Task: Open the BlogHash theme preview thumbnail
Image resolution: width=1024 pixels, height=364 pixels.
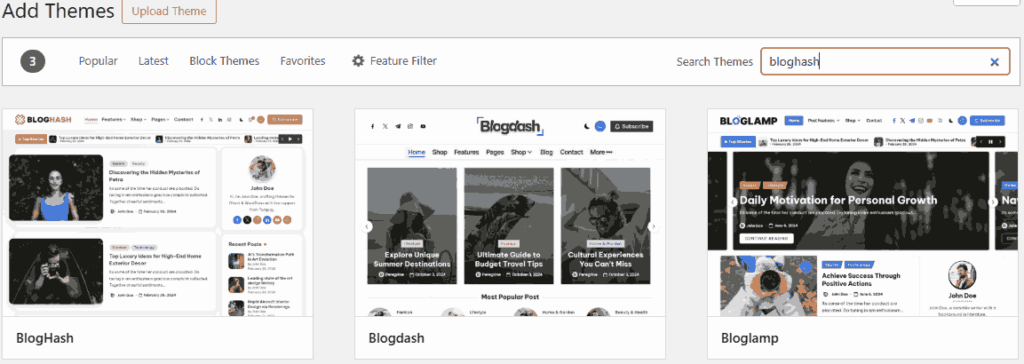Action: coord(157,213)
